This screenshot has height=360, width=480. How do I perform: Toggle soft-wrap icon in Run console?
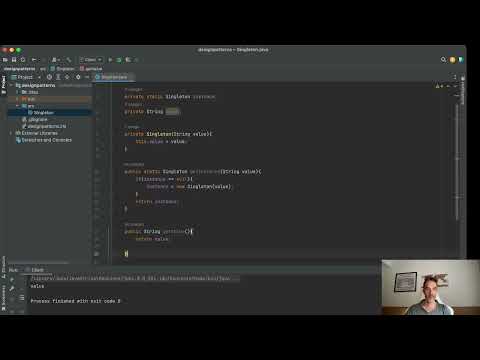click(x=22, y=298)
